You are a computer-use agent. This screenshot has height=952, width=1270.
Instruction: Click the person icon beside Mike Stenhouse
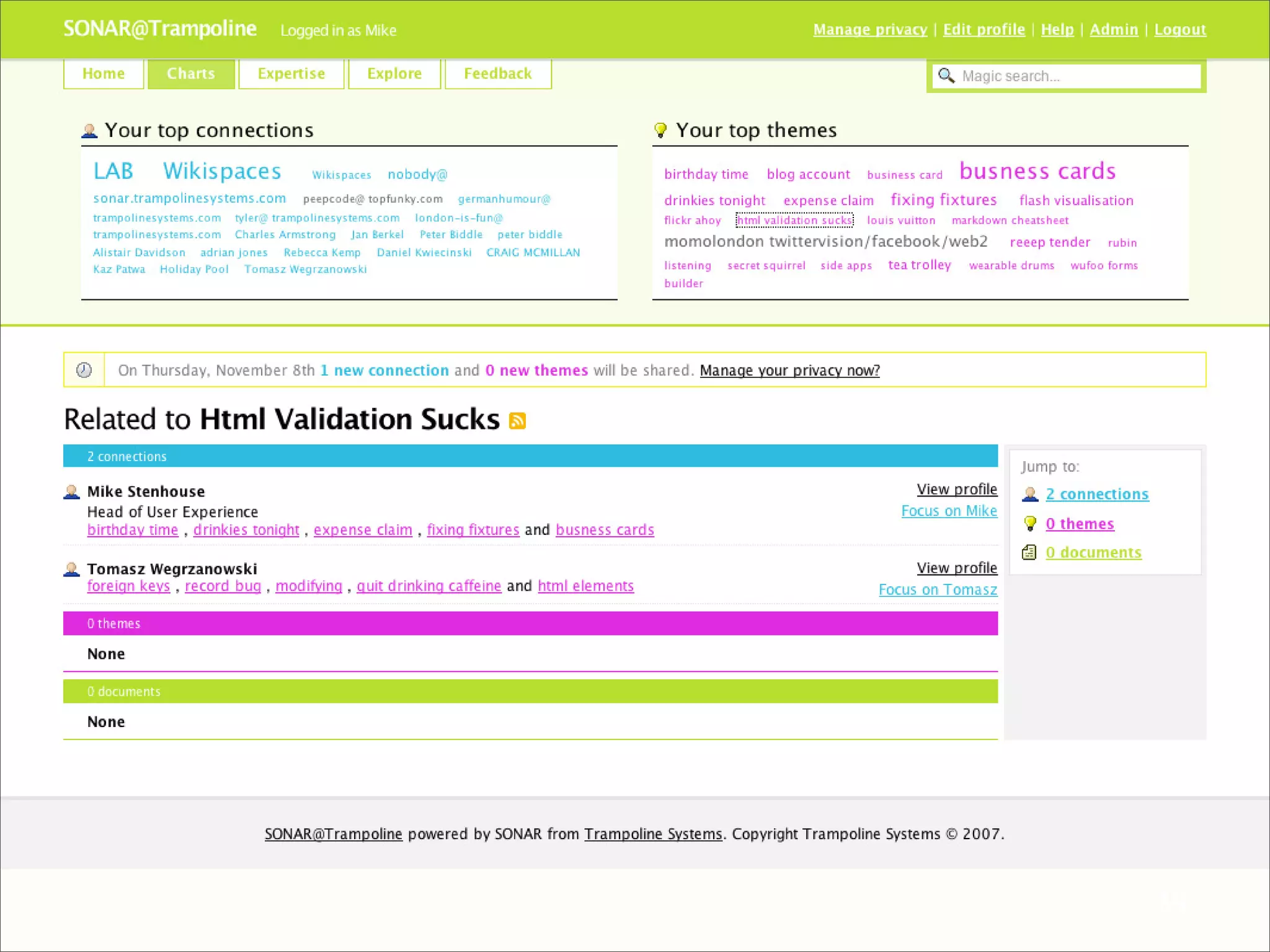tap(72, 492)
